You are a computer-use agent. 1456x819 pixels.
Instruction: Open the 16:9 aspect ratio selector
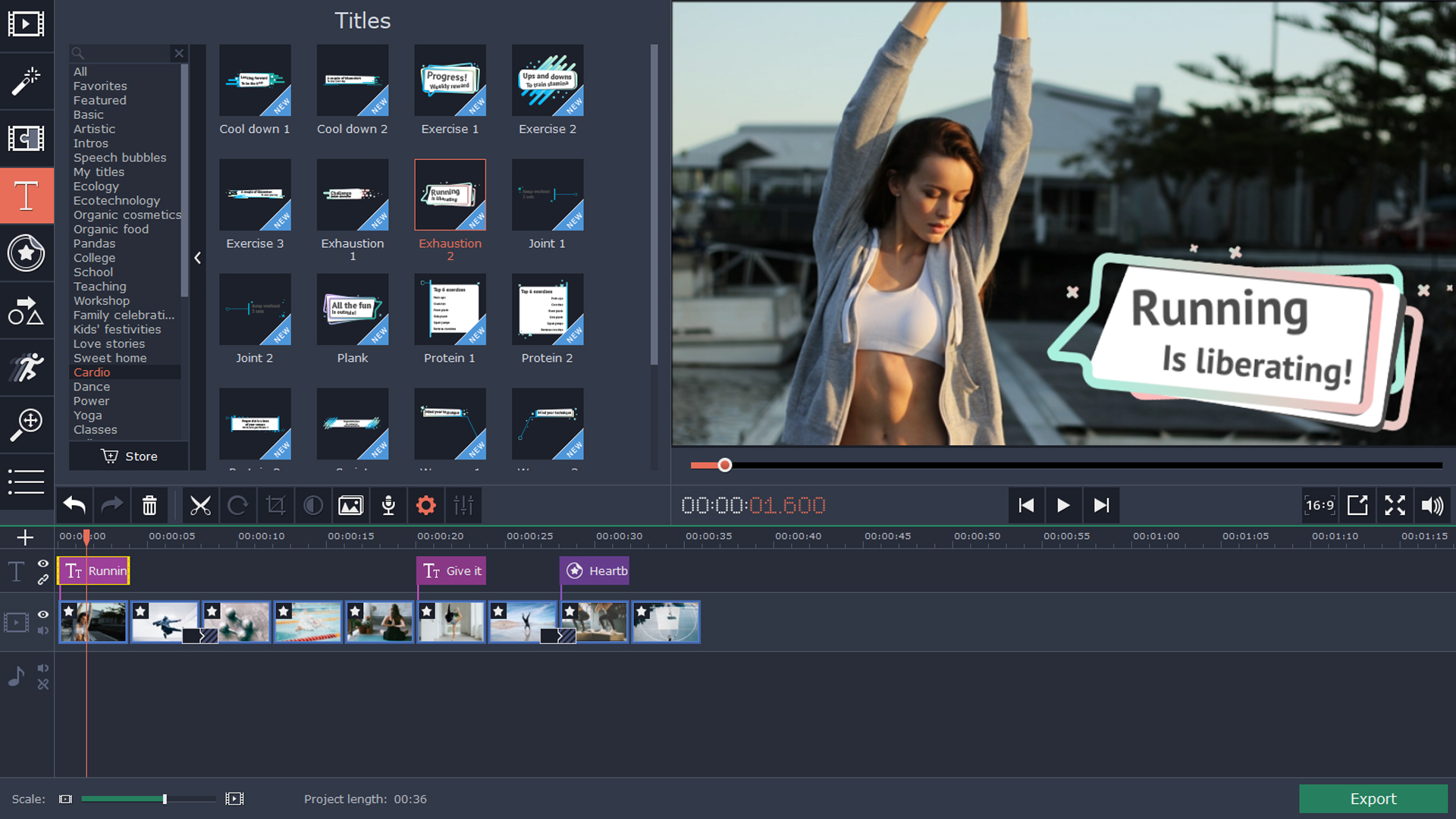coord(1319,505)
